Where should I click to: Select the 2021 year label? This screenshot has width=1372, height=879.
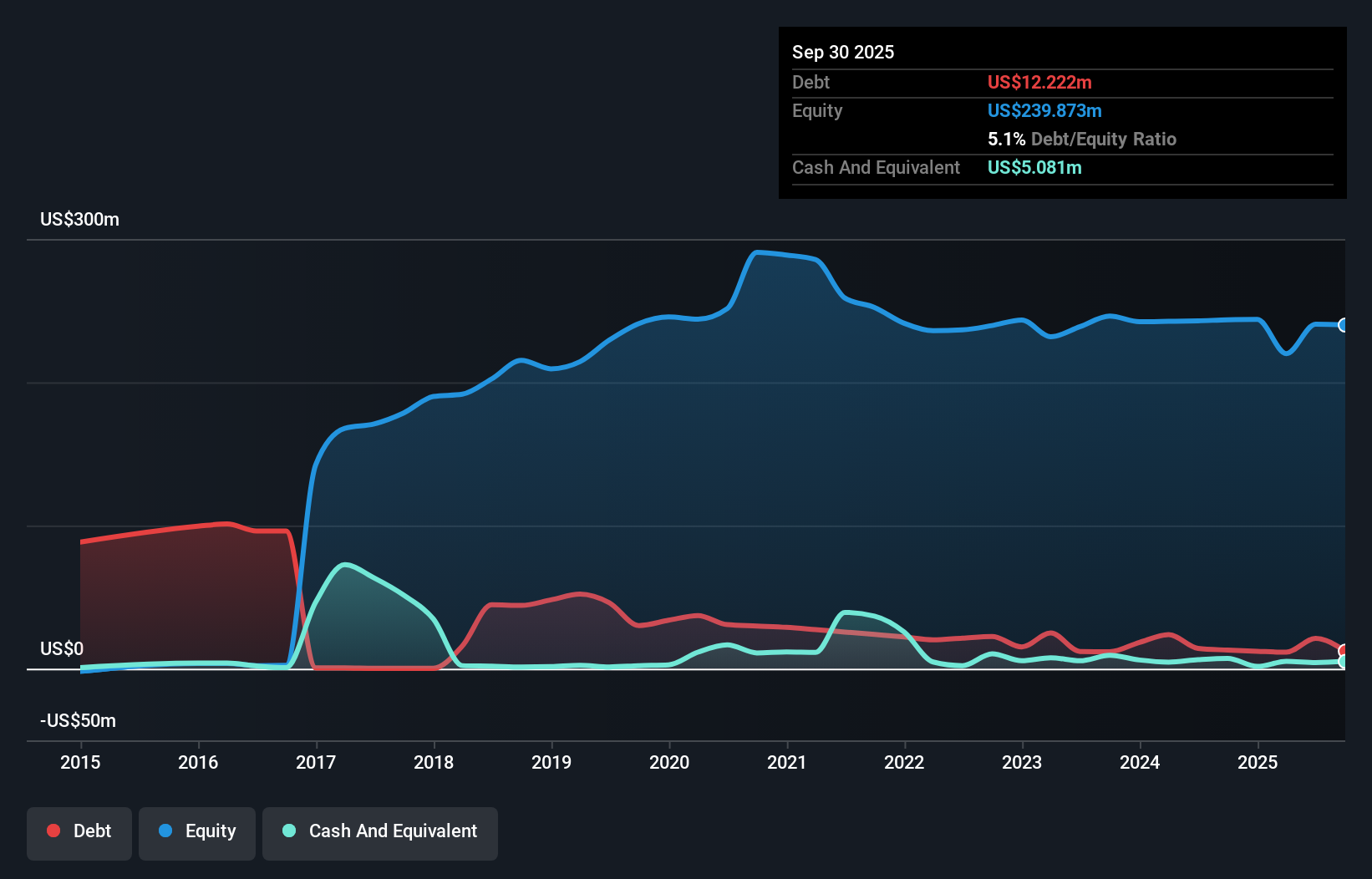coord(786,762)
